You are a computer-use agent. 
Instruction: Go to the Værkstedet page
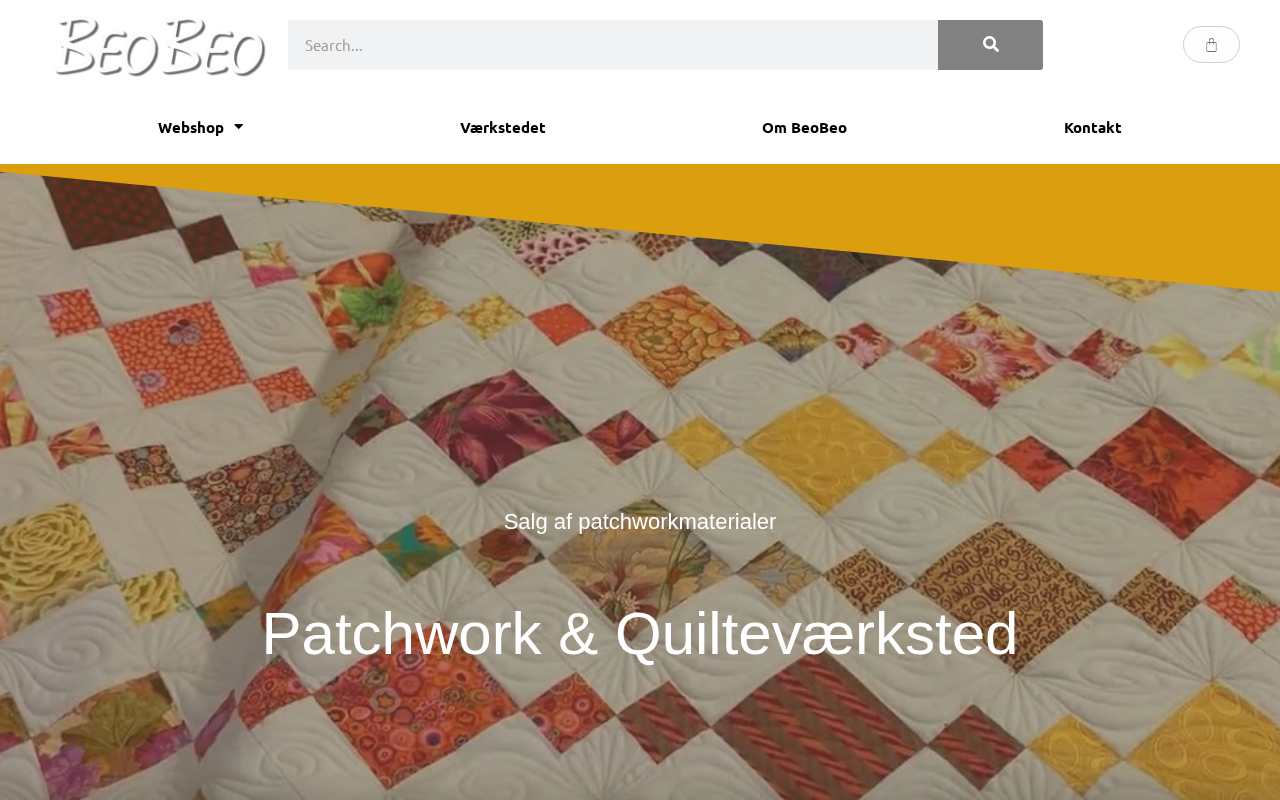(503, 127)
